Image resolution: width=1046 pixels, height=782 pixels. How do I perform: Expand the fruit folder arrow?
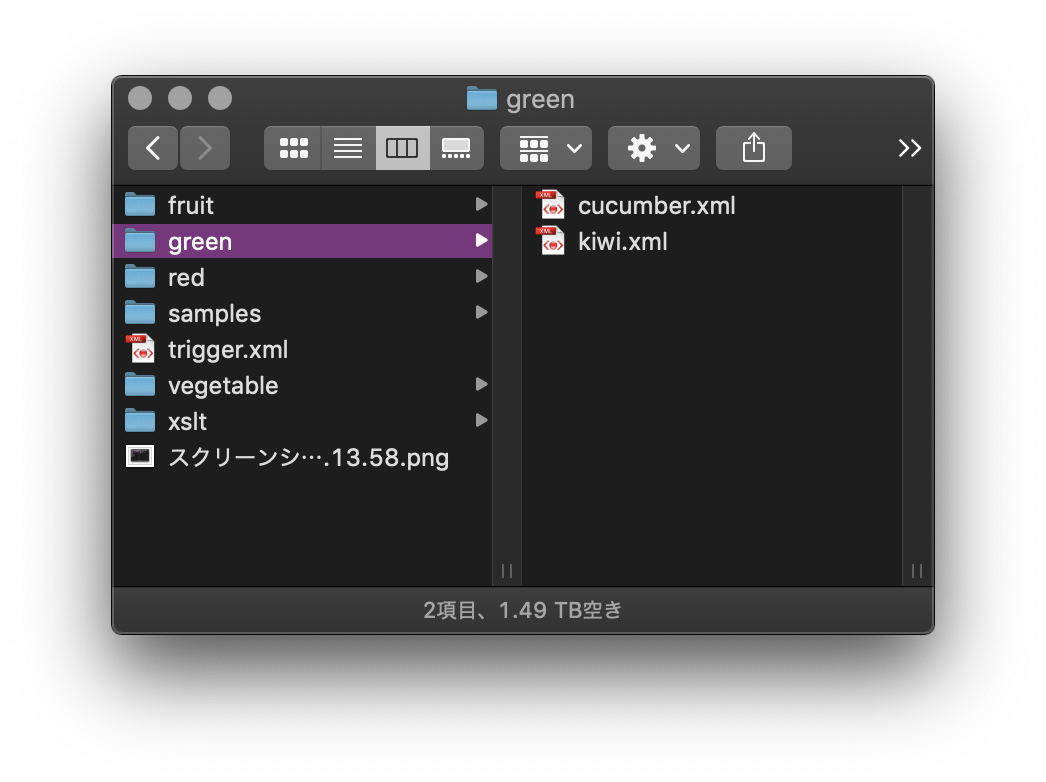(481, 204)
